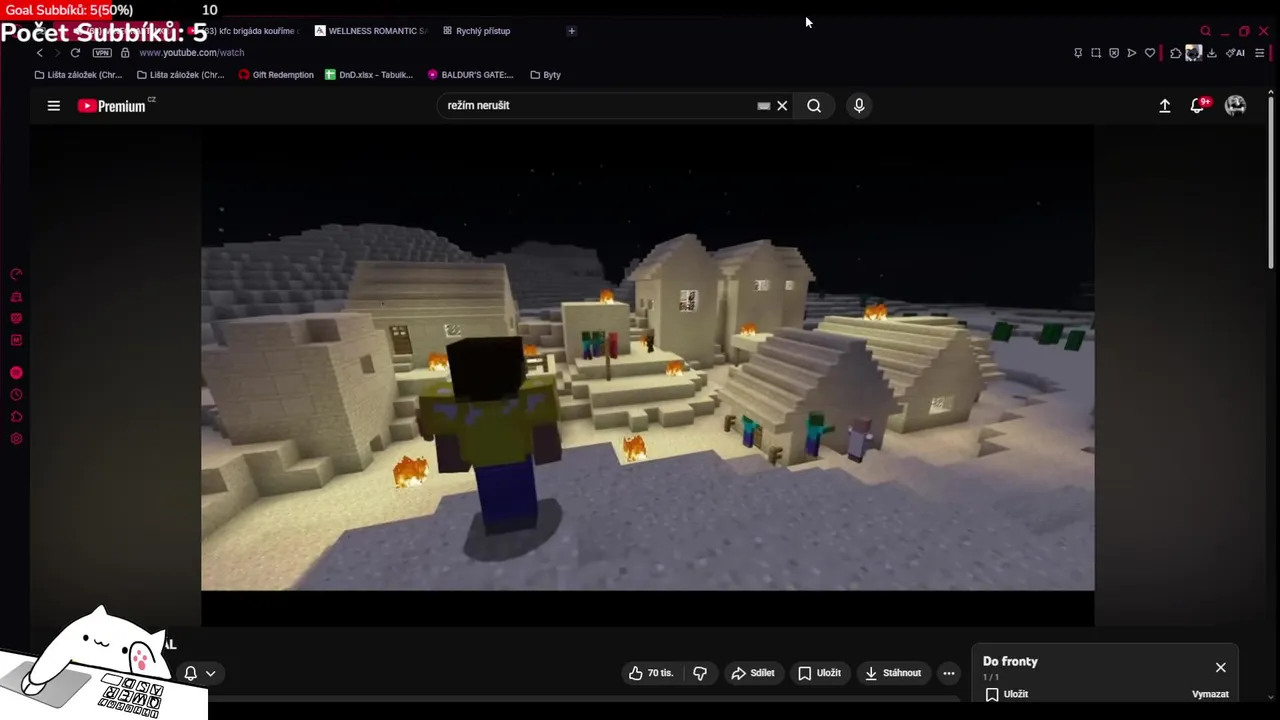Run search with the magnifier button
Screen dimensions: 1280x720
[814, 105]
